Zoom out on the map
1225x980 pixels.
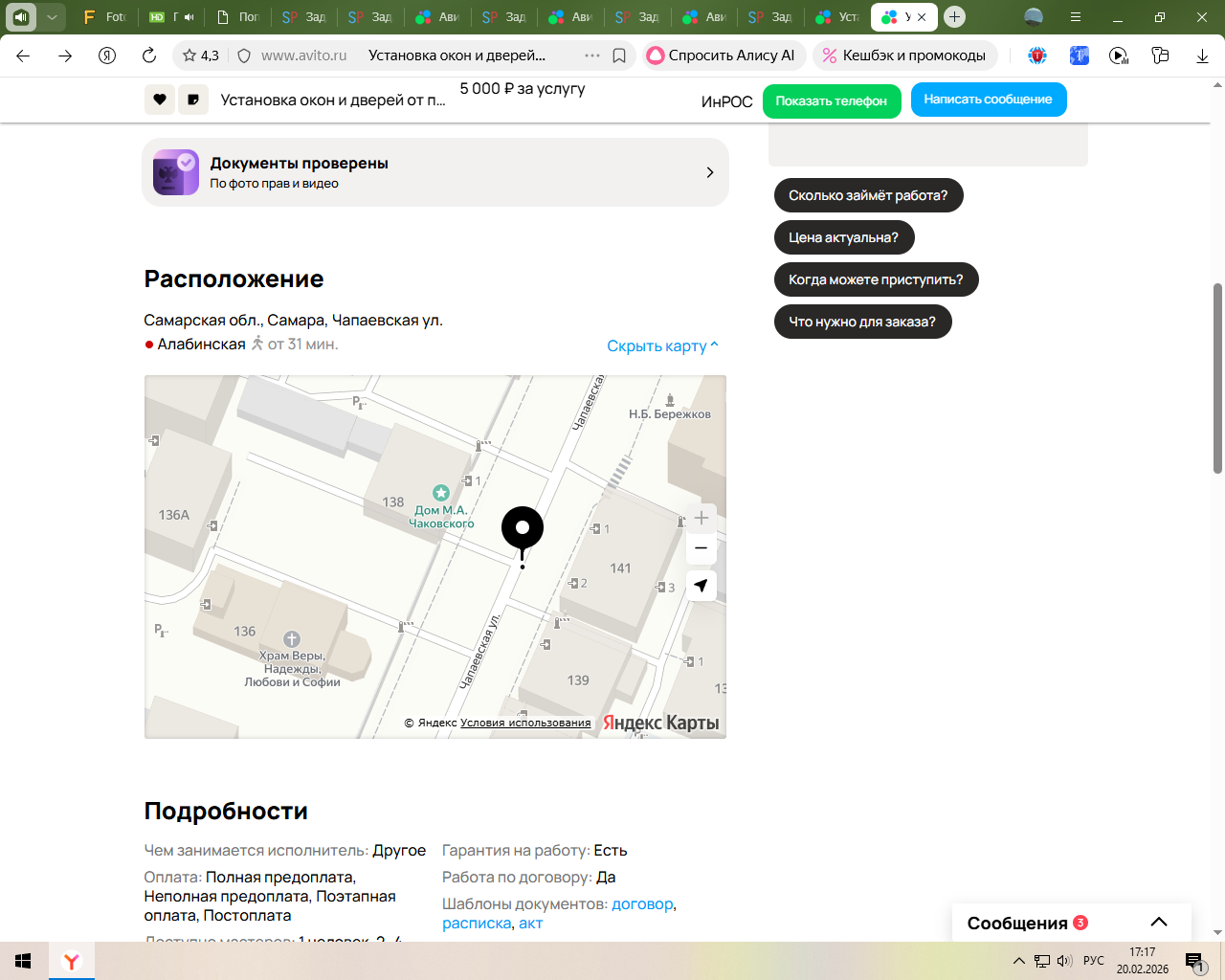click(x=701, y=548)
